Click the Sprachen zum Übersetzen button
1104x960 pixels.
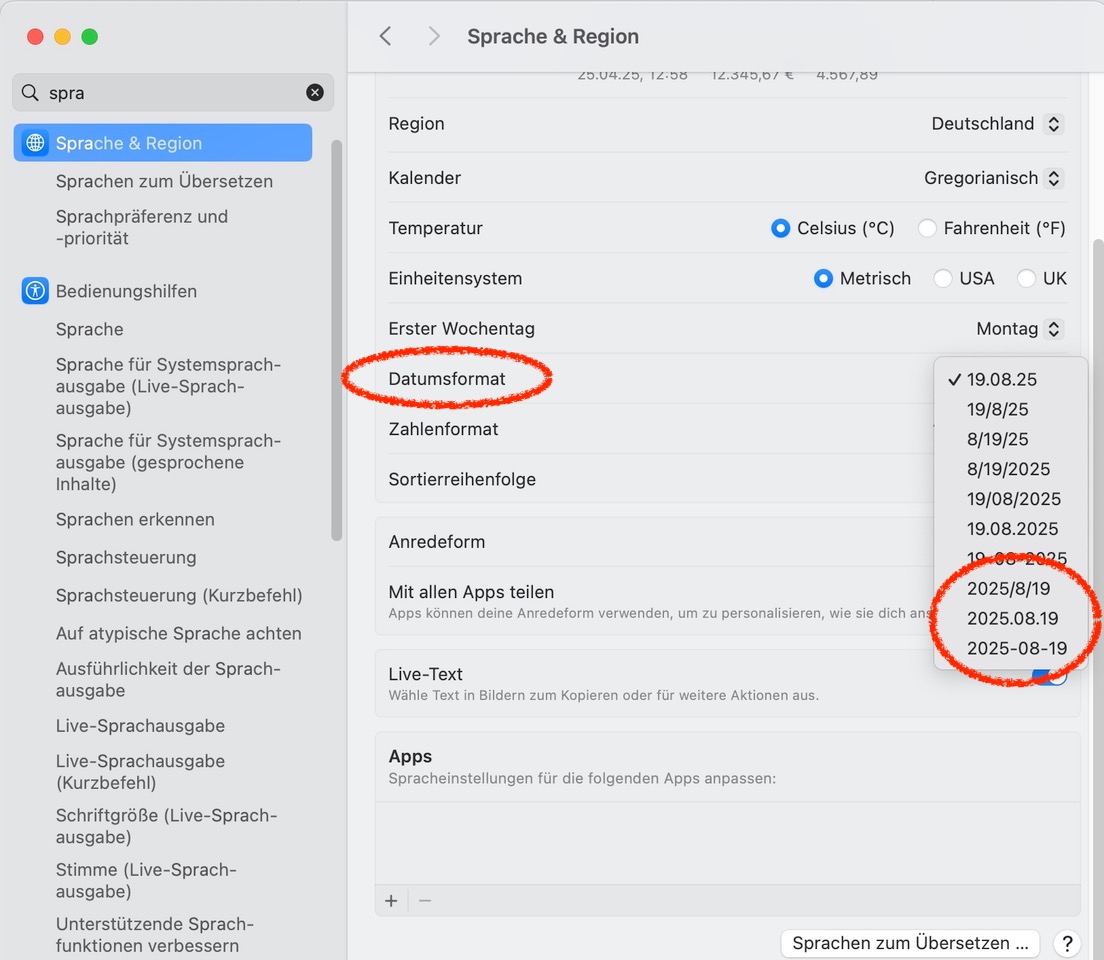point(910,943)
